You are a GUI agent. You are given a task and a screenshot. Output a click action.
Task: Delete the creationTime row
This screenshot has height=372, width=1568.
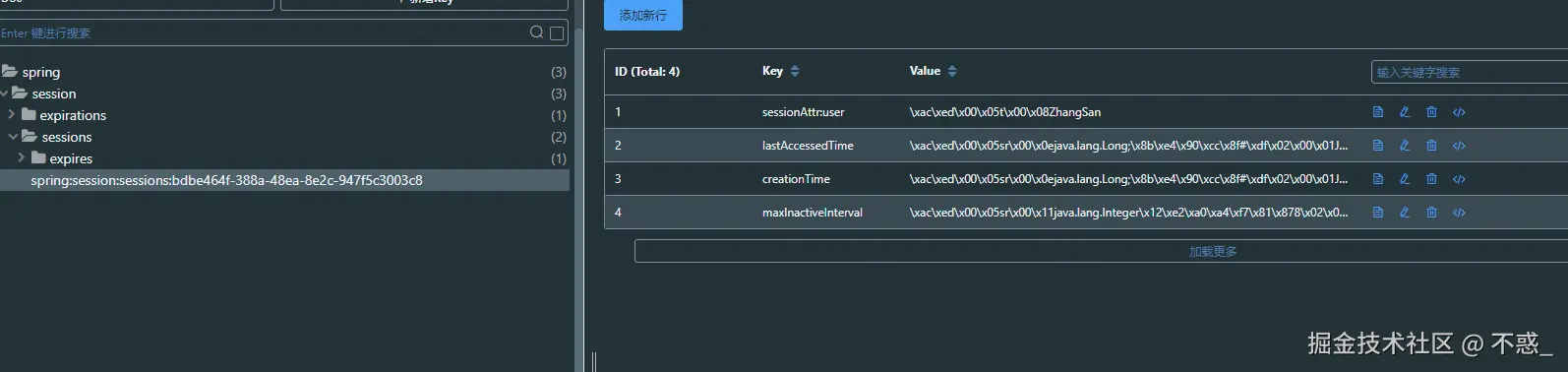[1431, 179]
